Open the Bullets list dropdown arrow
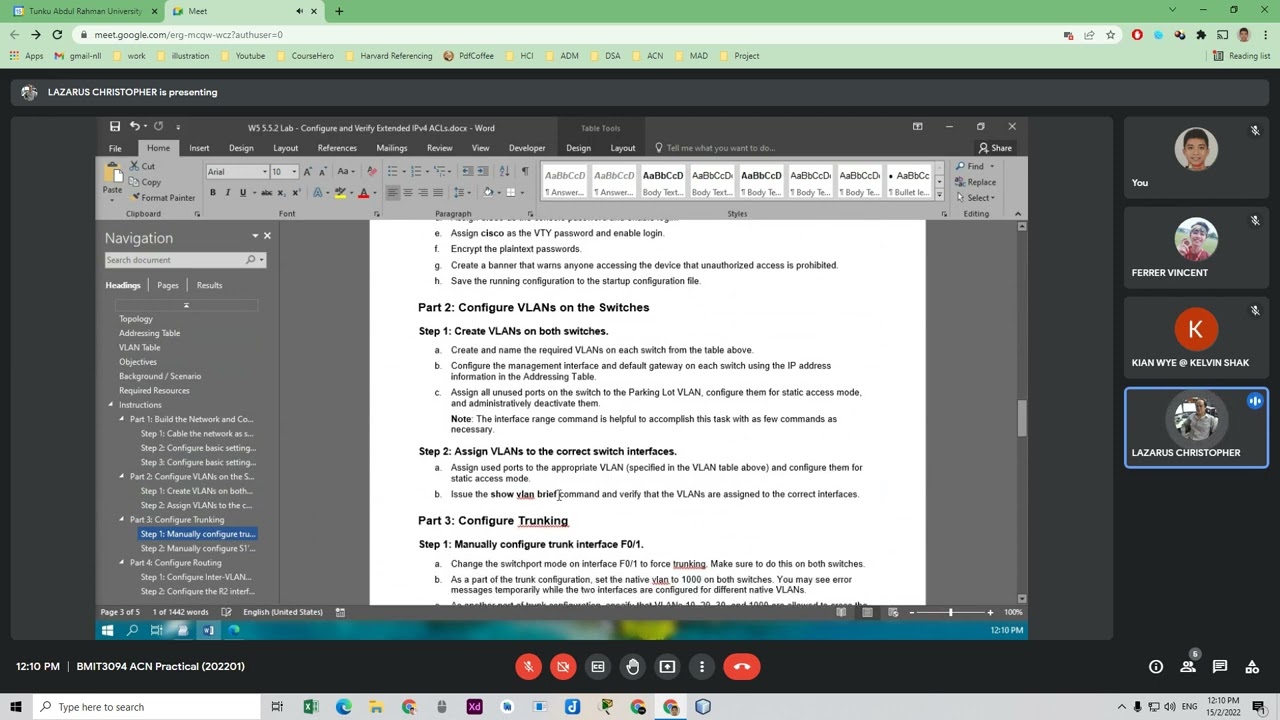 (404, 172)
